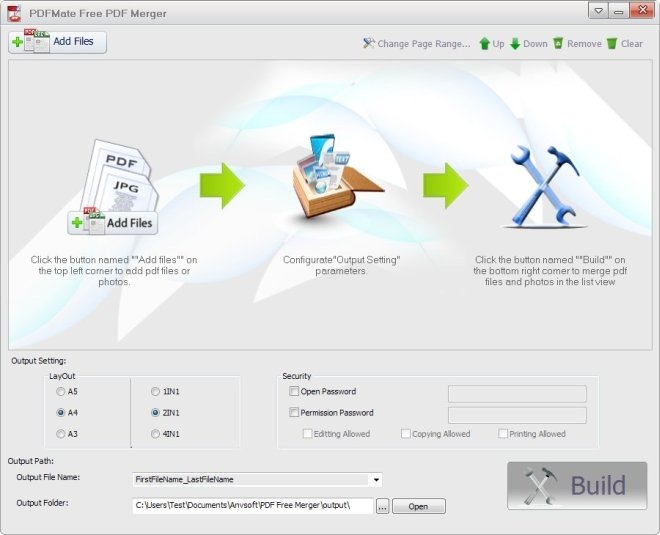
Task: Click the PDFMate app icon in title bar
Action: pos(14,13)
